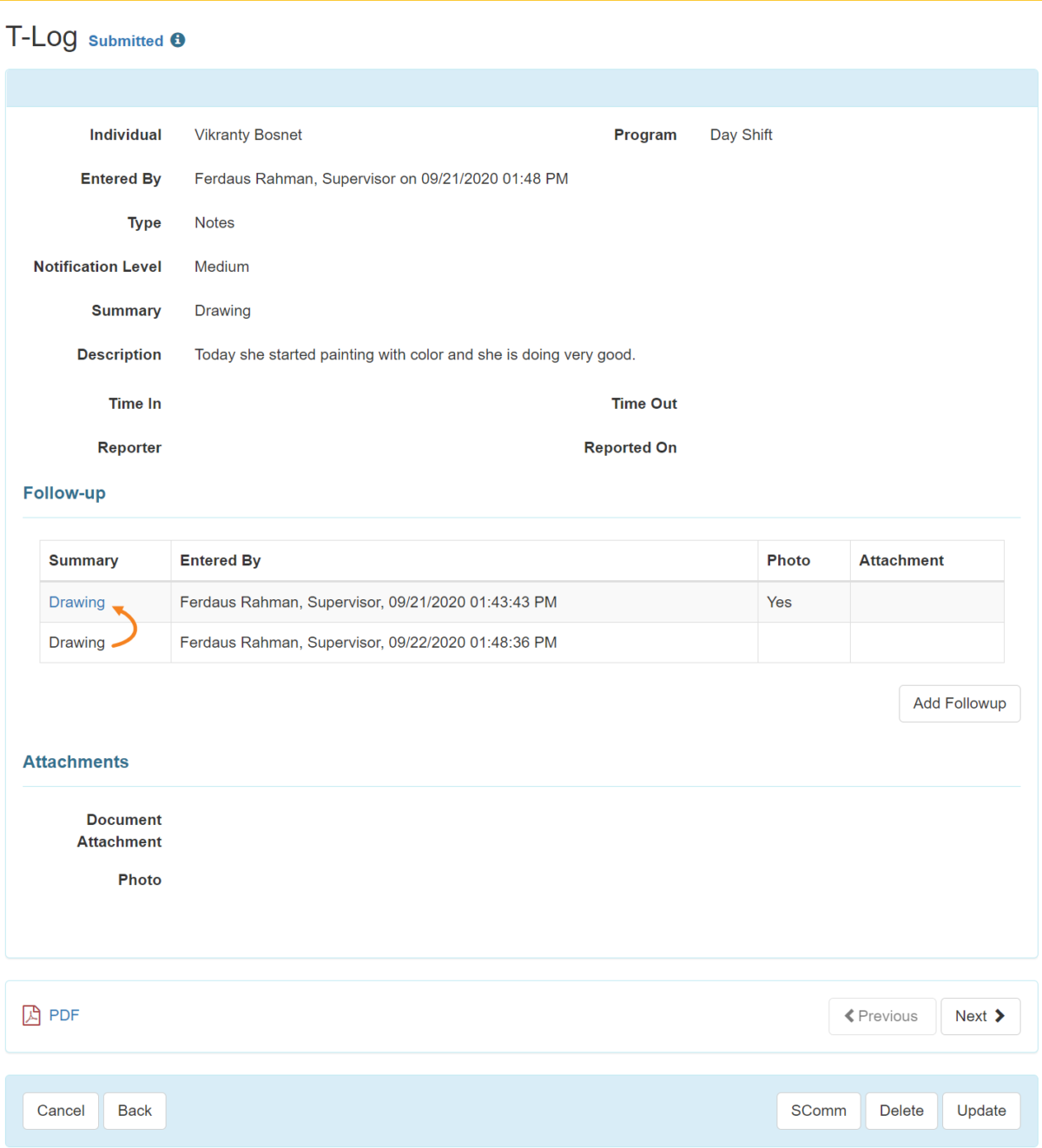
Task: Delete this T-Log entry
Action: (900, 1110)
